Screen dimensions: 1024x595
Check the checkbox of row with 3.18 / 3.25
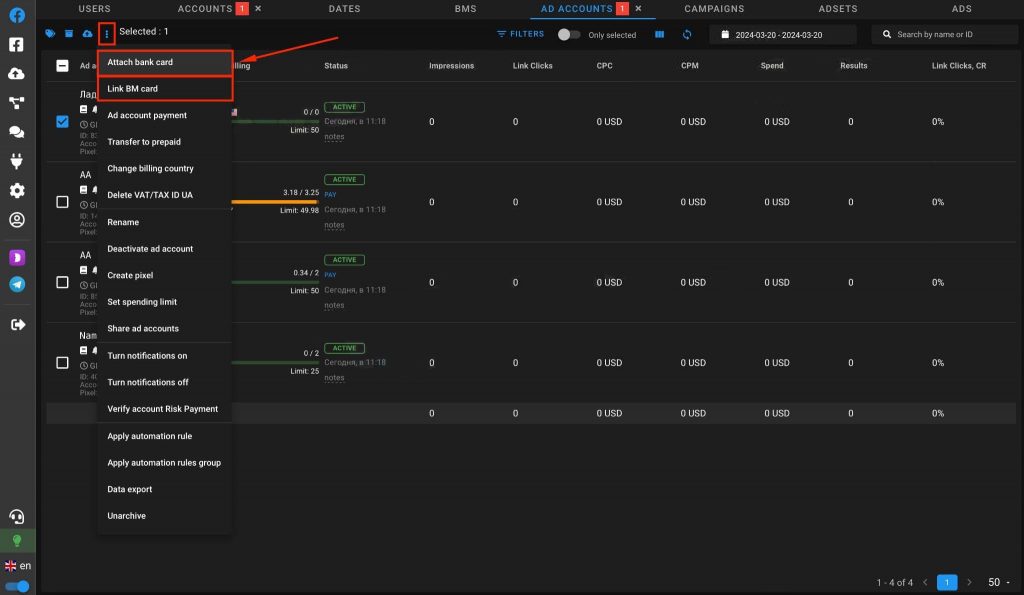[x=62, y=202]
